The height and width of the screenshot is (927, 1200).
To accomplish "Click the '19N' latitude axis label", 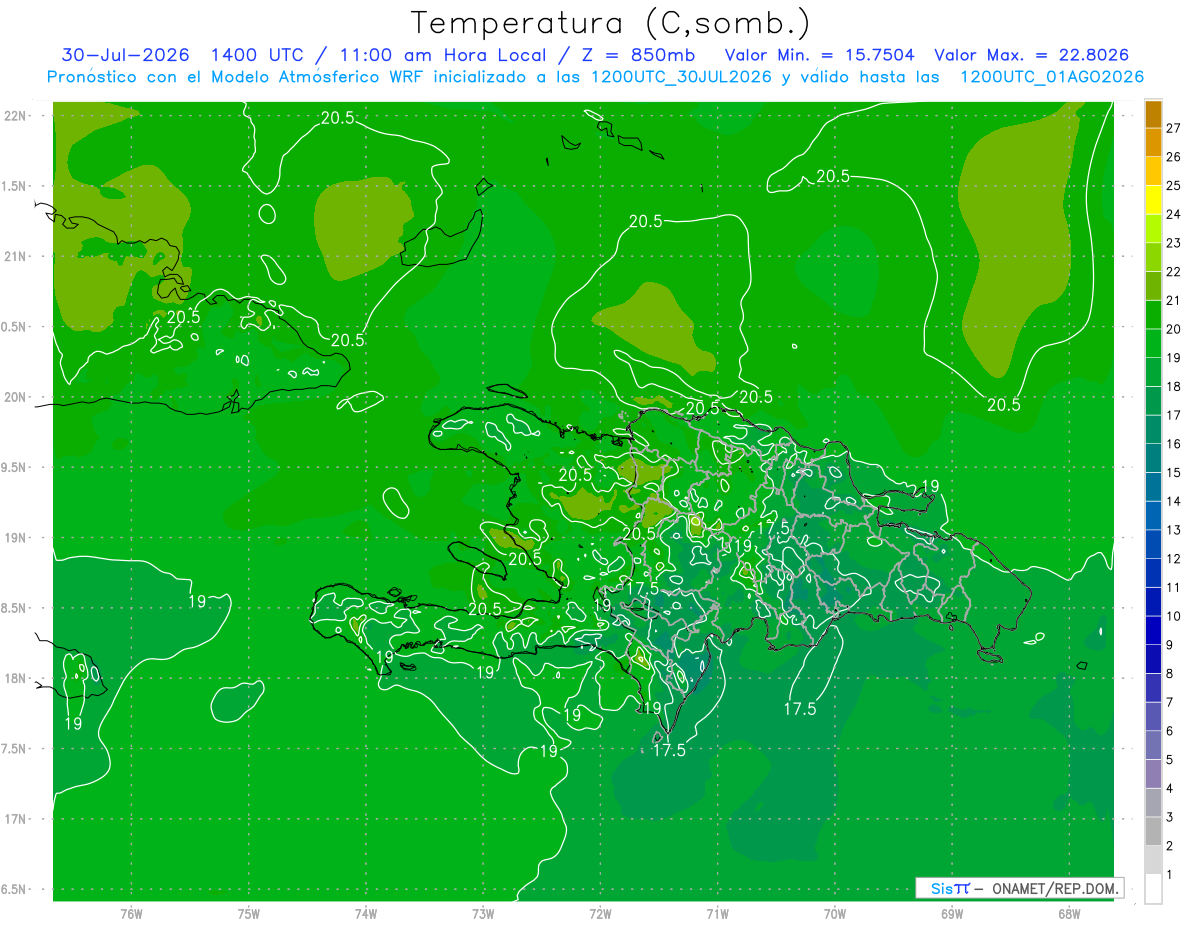I will pyautogui.click(x=16, y=538).
